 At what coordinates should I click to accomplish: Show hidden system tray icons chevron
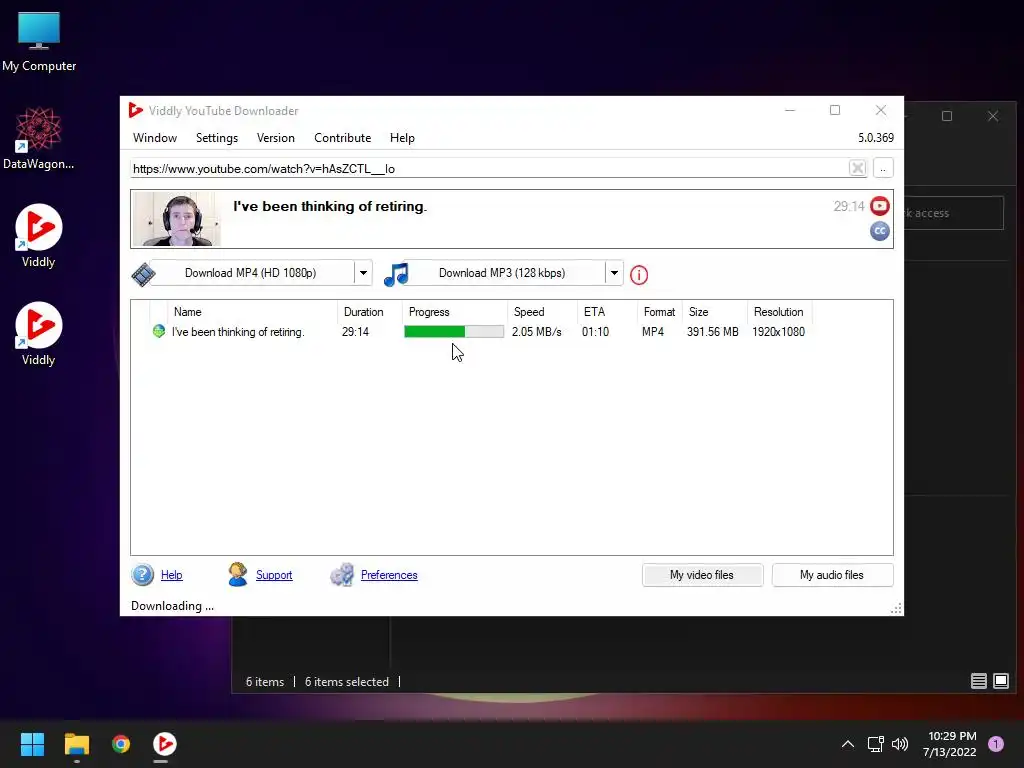848,744
